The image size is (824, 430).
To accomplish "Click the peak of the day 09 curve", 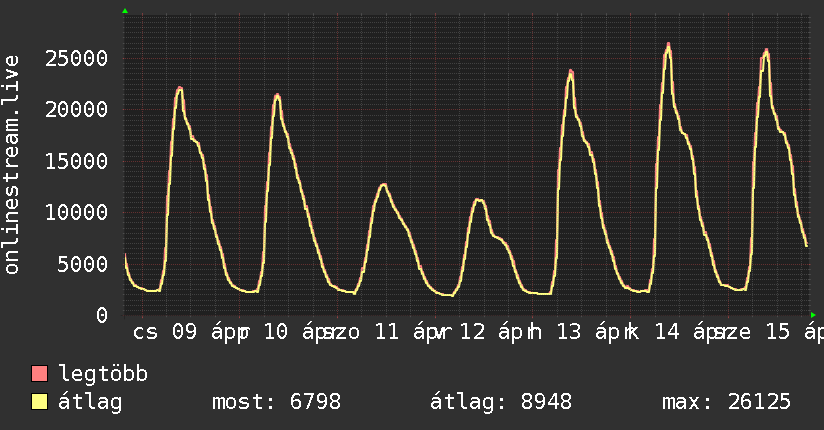I will coord(180,88).
